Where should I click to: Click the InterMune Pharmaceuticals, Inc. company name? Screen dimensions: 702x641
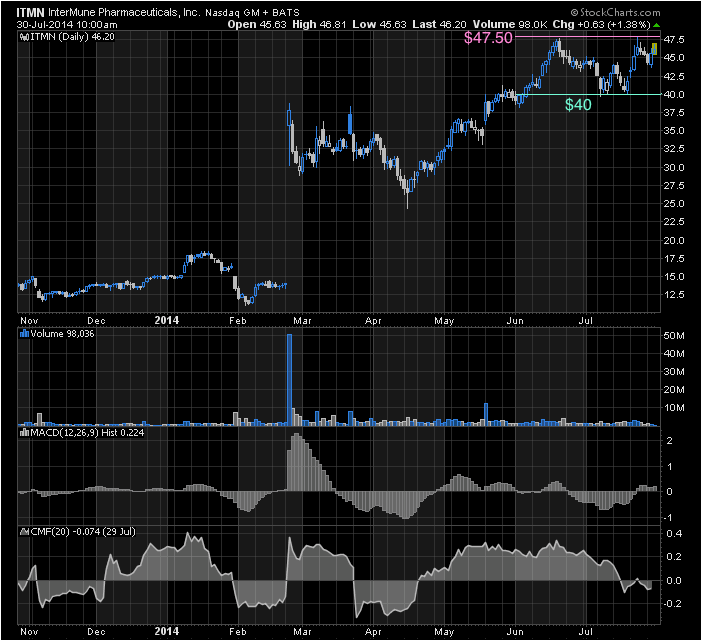point(124,12)
